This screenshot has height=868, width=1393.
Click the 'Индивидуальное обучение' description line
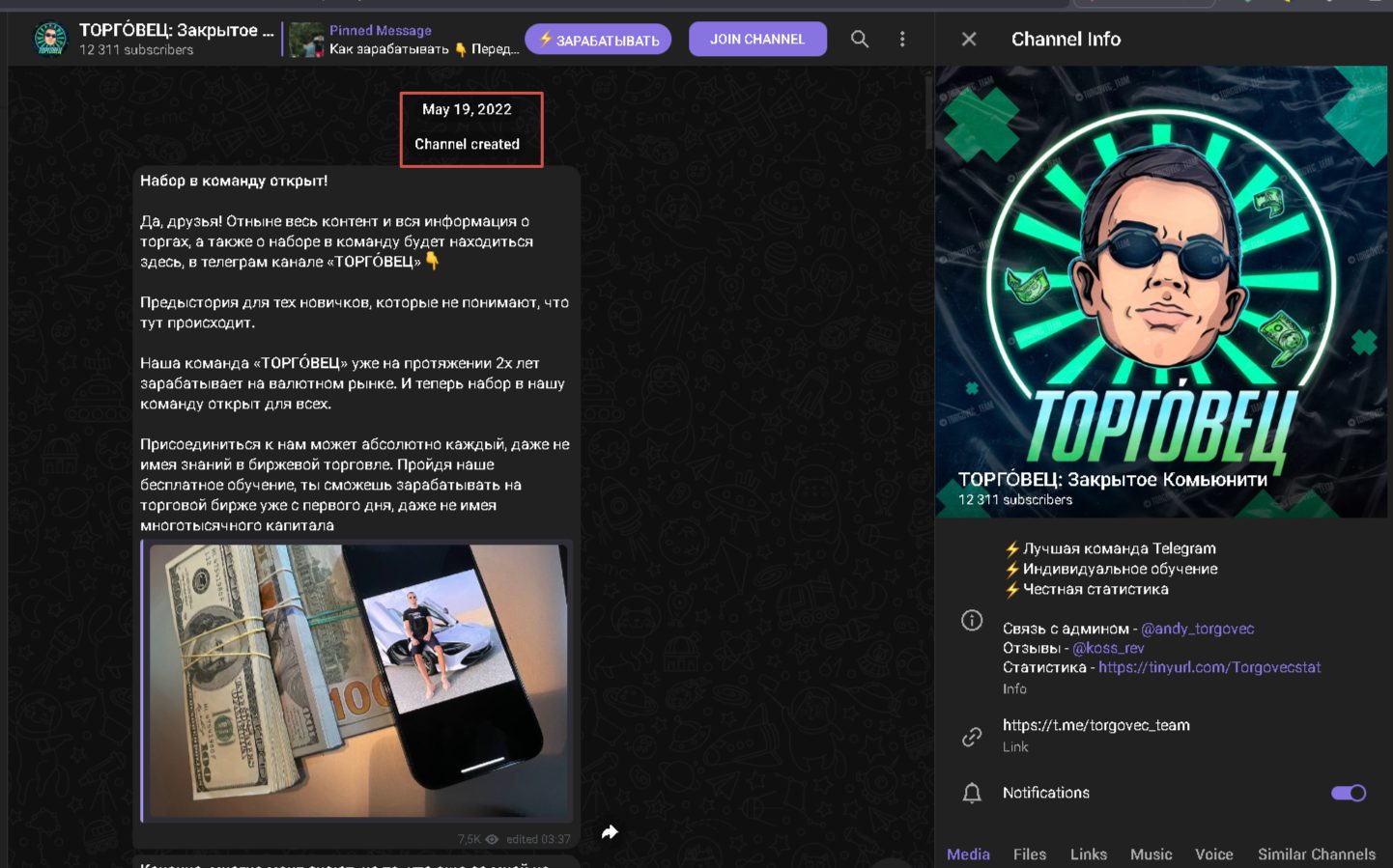1121,569
